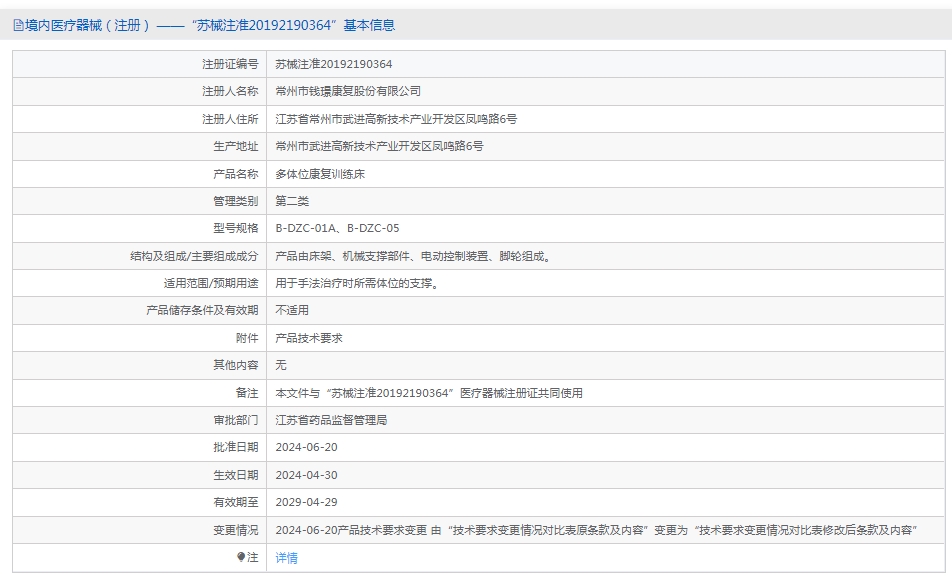Select approval date 2024-06-20
The width and height of the screenshot is (952, 582).
(x=307, y=447)
